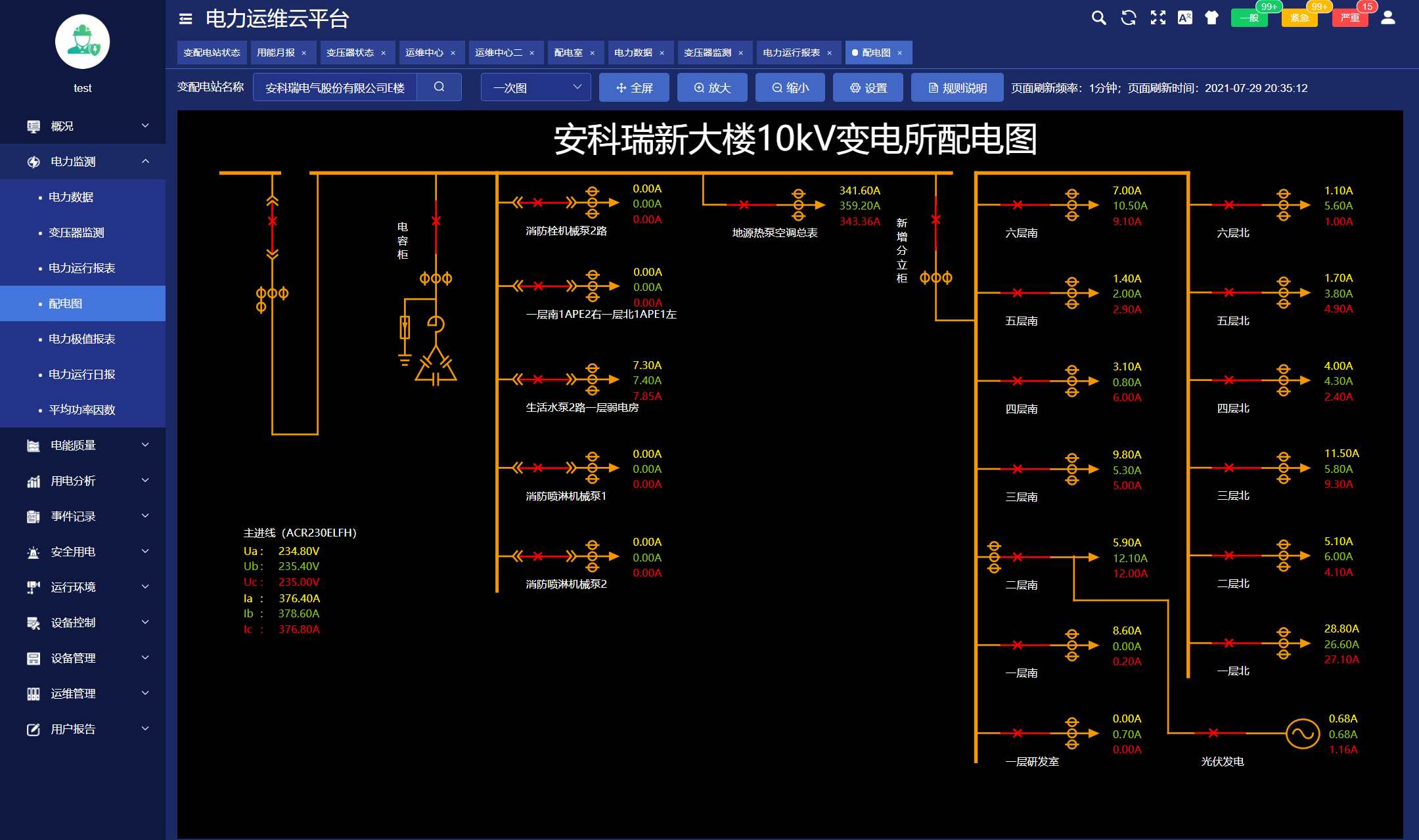
Task: Expand 用电分析 sidebar section
Action: (85, 481)
